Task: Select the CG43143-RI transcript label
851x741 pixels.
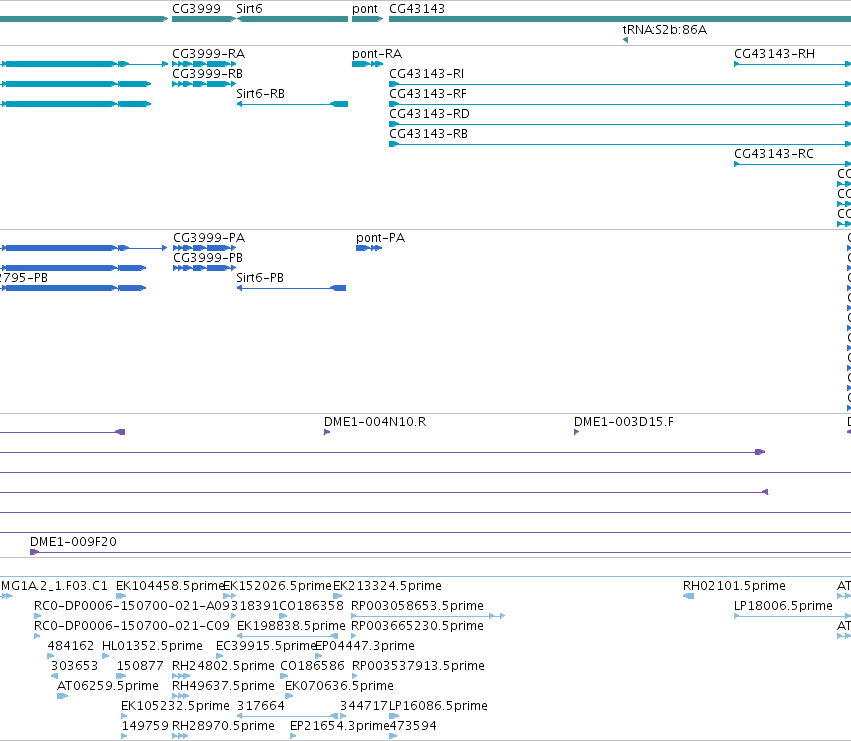Action: pos(427,74)
